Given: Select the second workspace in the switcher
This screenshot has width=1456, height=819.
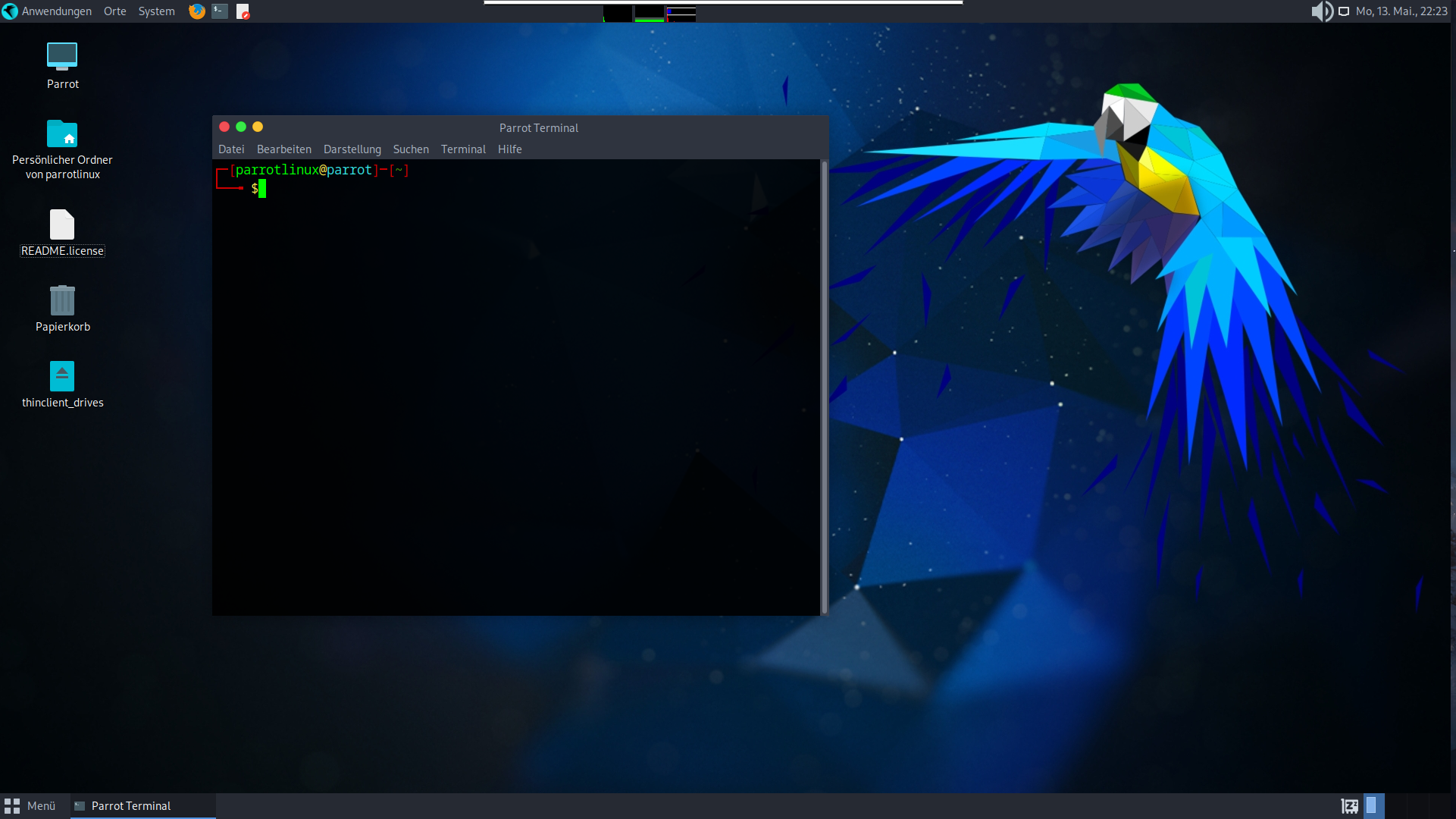Looking at the screenshot, I should tap(1396, 805).
